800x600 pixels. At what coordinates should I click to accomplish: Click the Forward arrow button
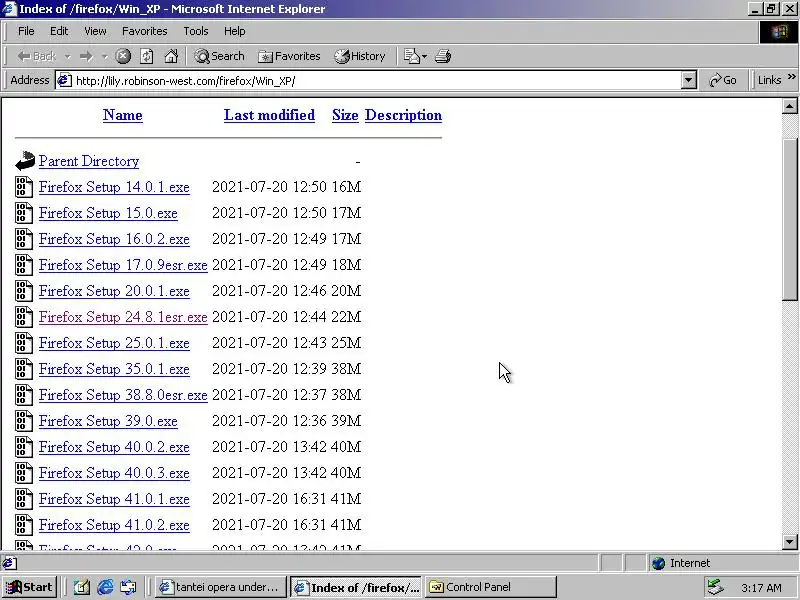click(x=86, y=56)
